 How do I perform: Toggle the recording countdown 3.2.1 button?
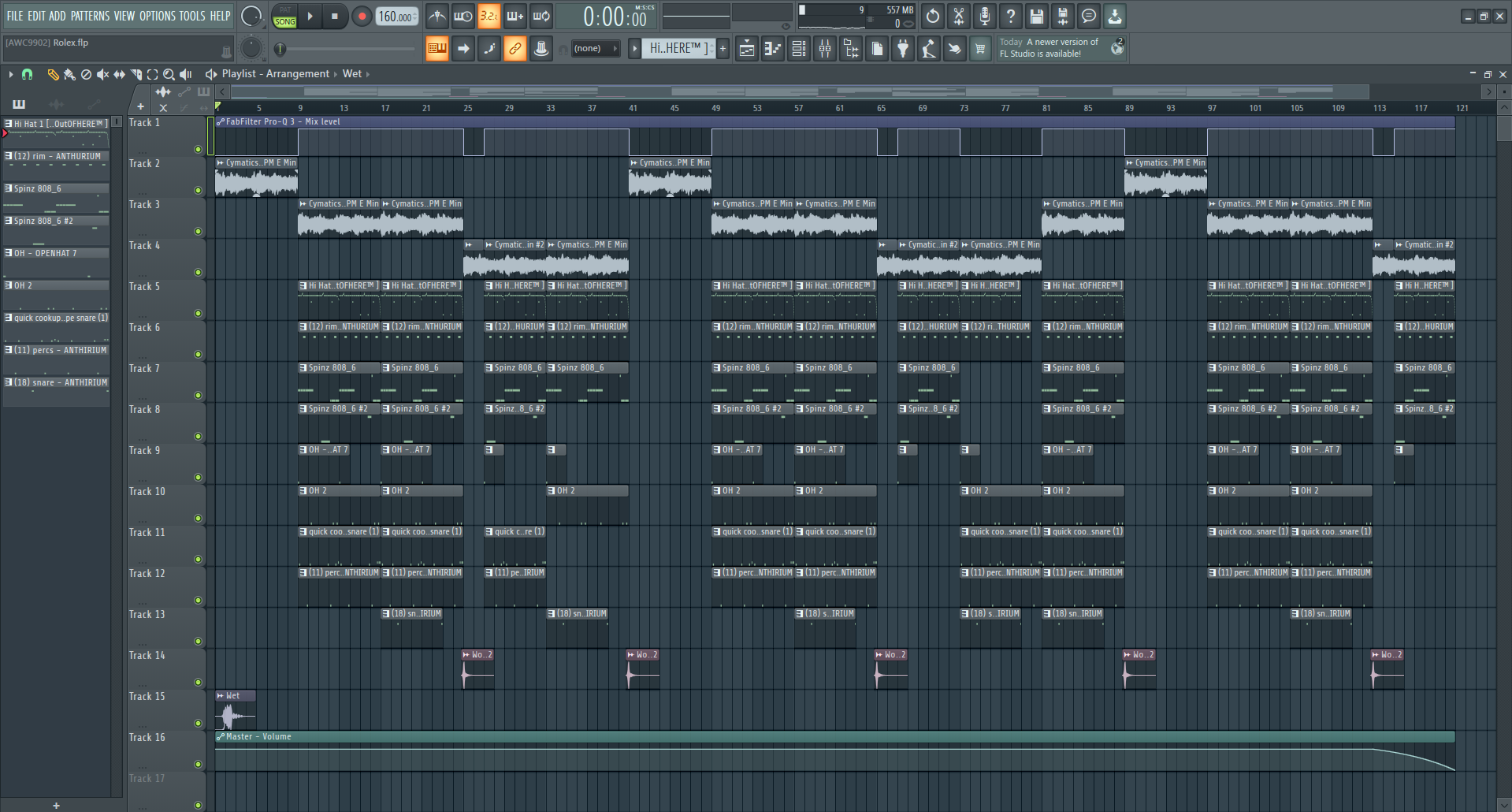489,16
